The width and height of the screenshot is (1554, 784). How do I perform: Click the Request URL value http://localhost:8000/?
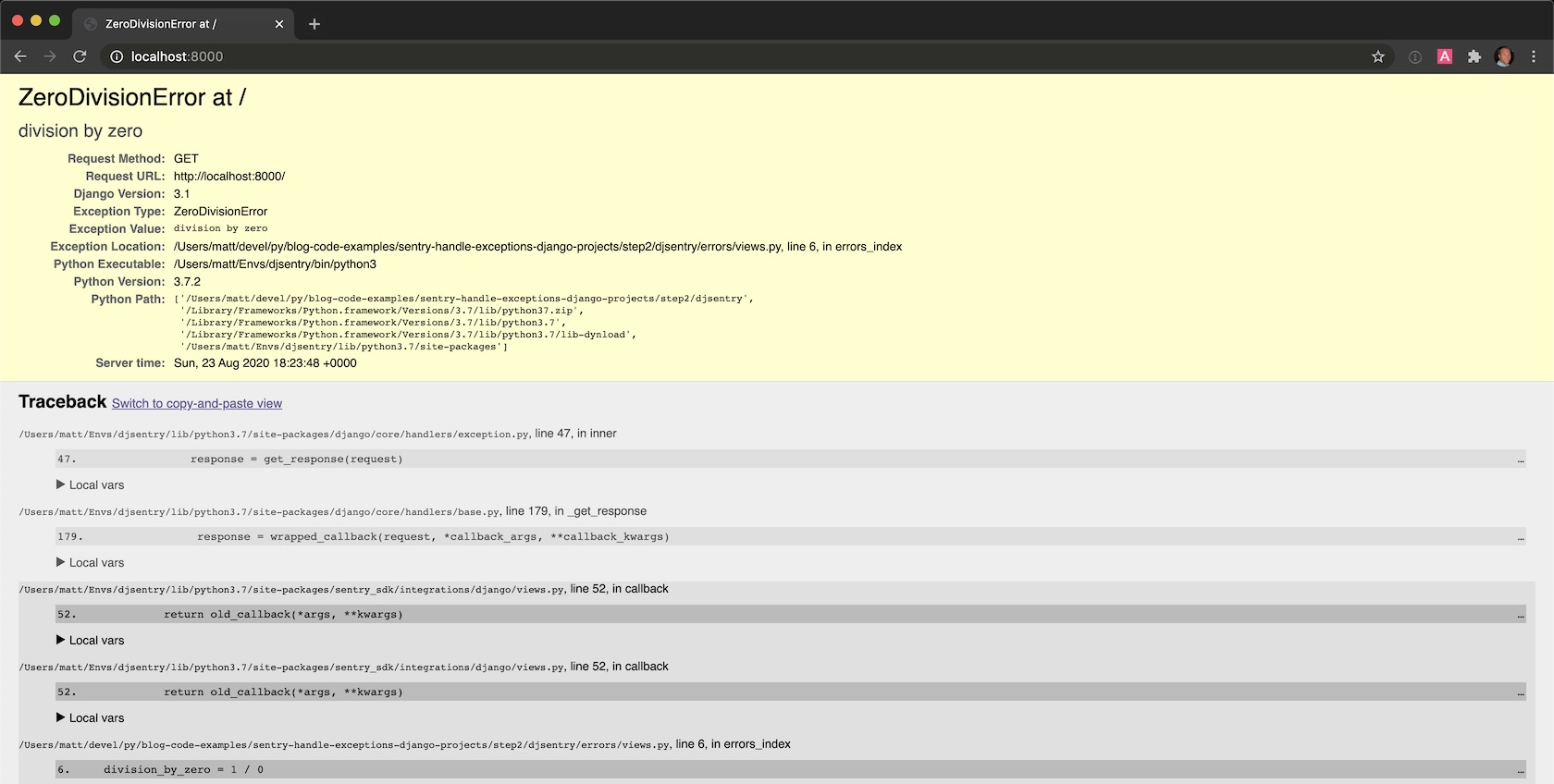point(229,177)
